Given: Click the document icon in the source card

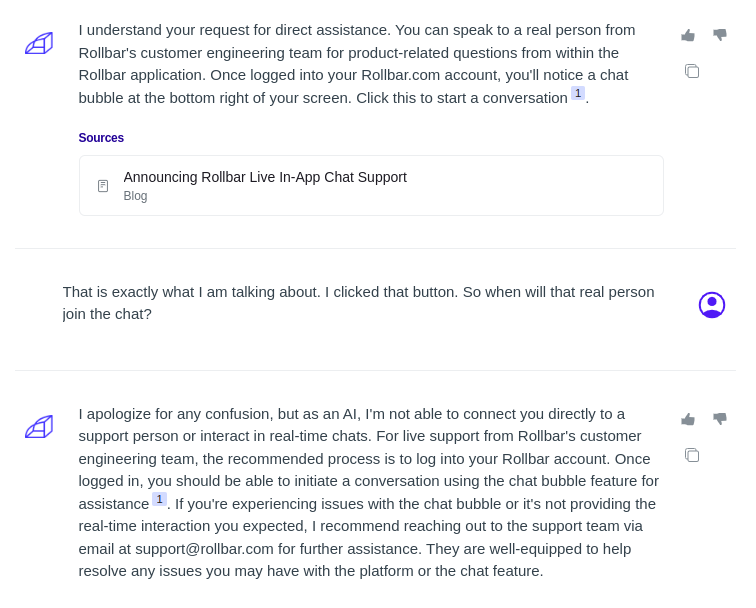Looking at the screenshot, I should click(x=103, y=186).
